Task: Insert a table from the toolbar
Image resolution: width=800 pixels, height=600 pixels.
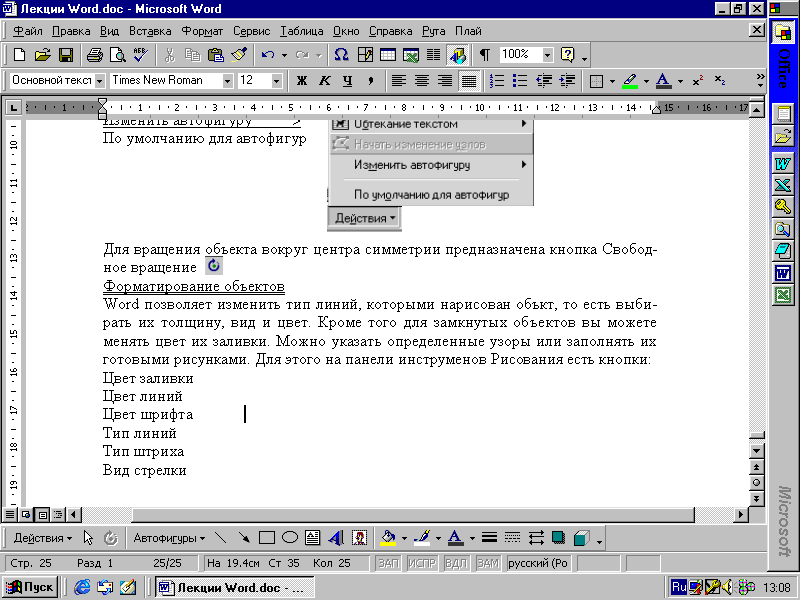Action: click(388, 55)
